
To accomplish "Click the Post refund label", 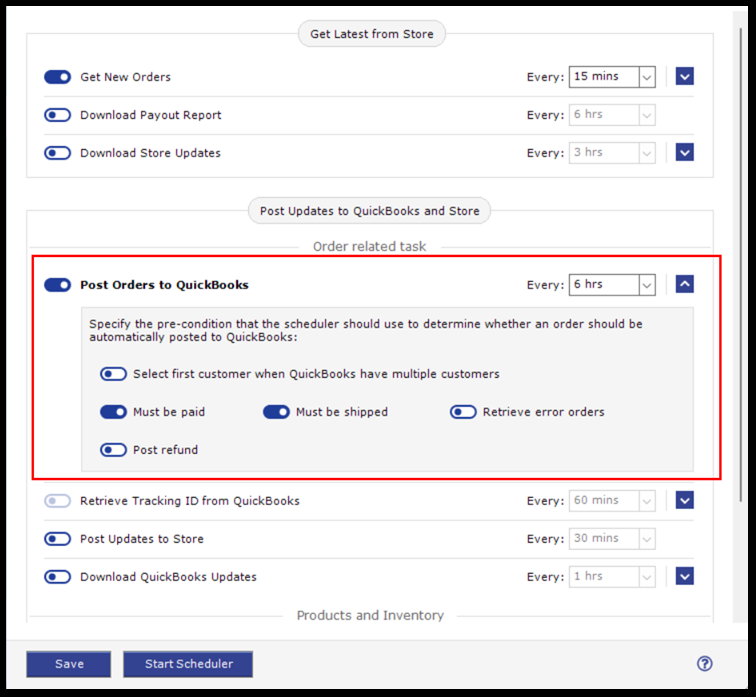I will 165,450.
